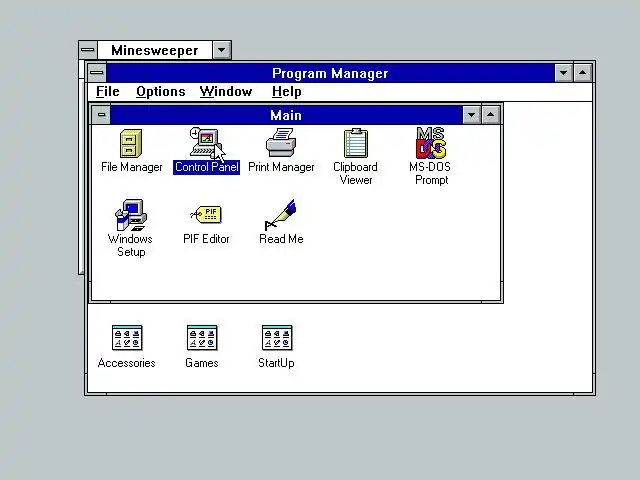
Task: Click the Minesweeper title bar
Action: pos(155,50)
